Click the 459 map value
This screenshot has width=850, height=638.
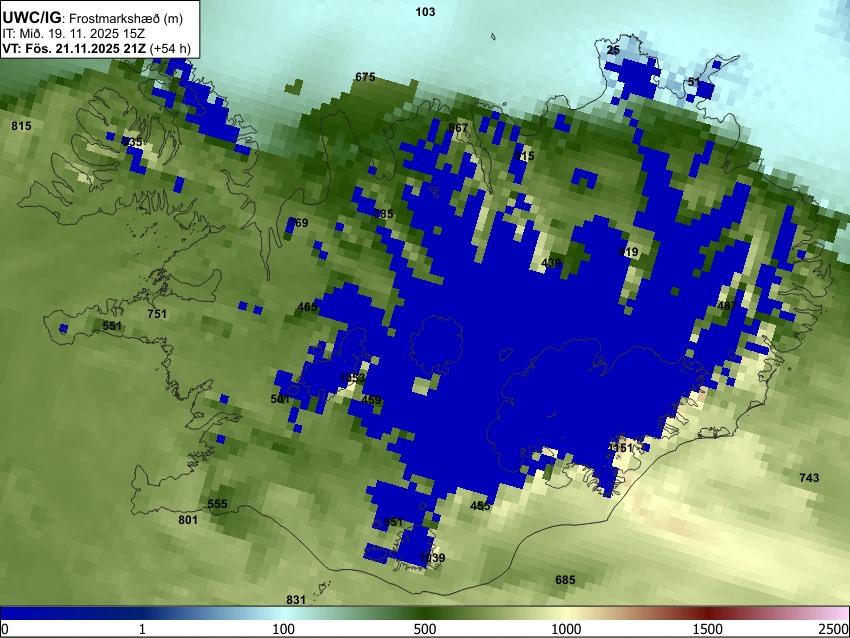[371, 401]
